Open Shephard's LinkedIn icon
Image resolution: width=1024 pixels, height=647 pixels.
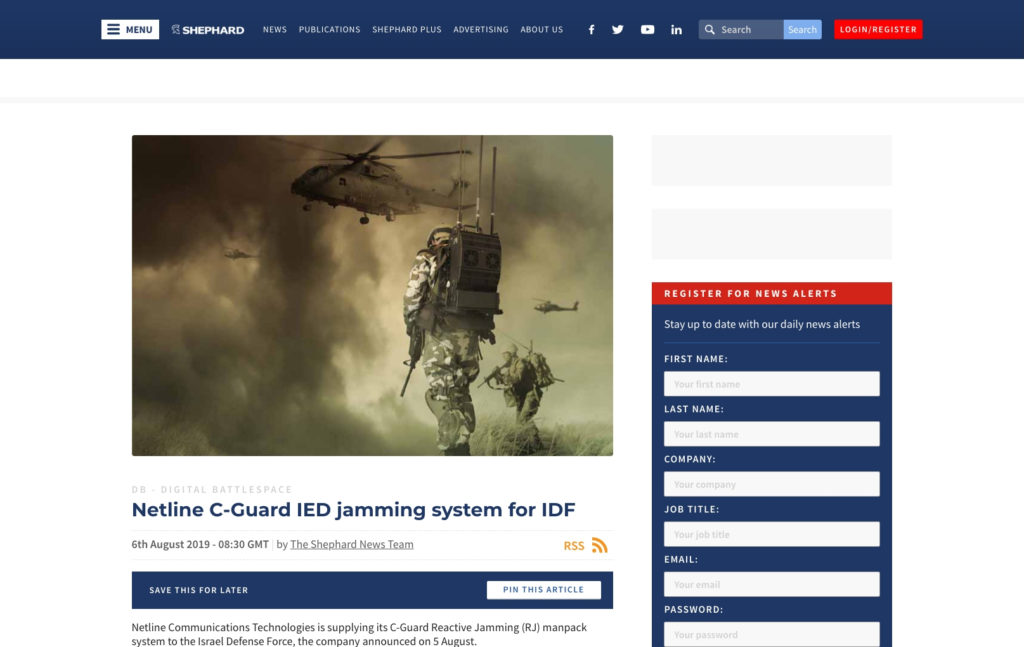[676, 29]
